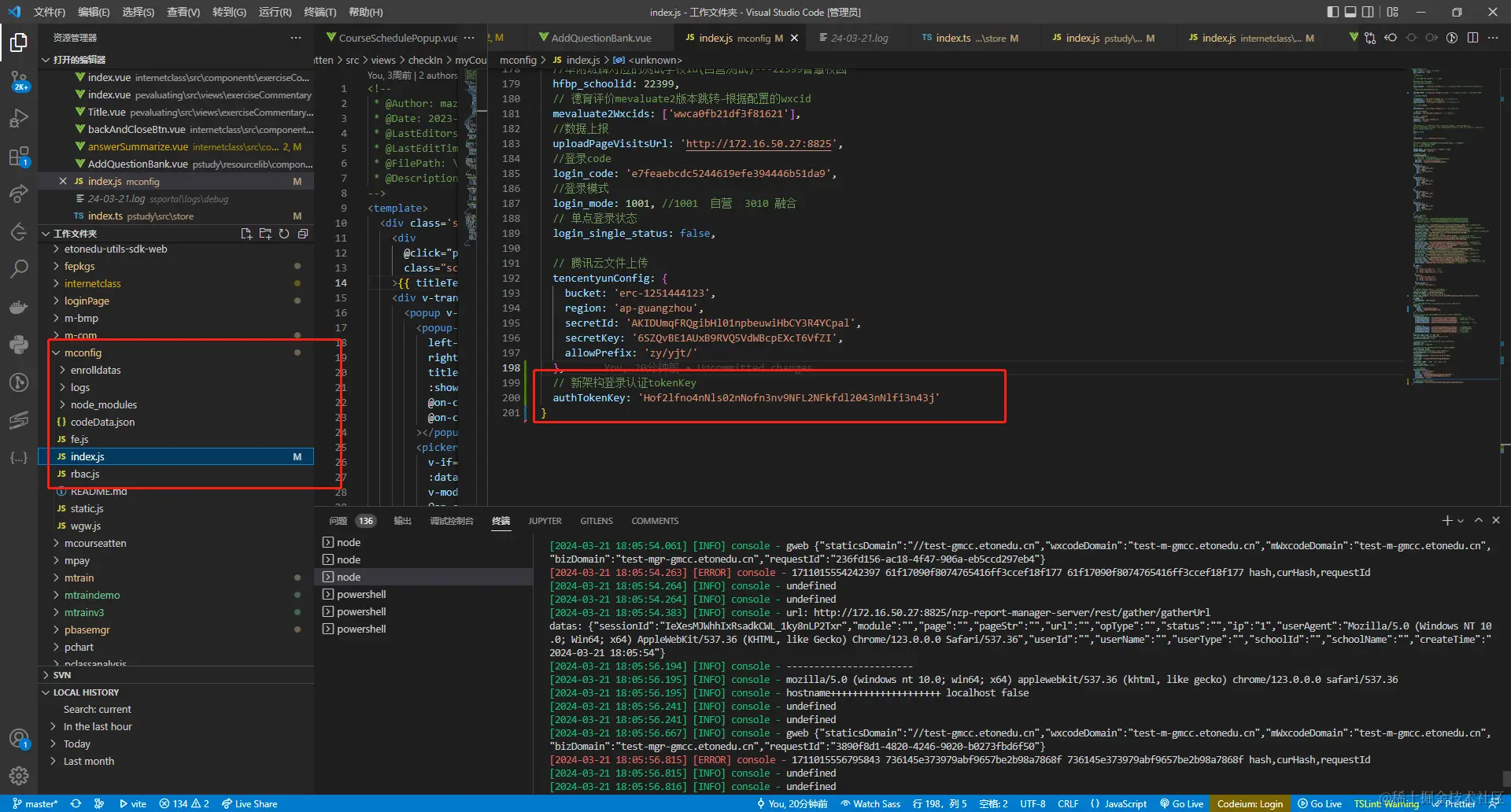Toggle the bottom panel visibility
Viewport: 1511px width, 812px height.
pos(1350,12)
